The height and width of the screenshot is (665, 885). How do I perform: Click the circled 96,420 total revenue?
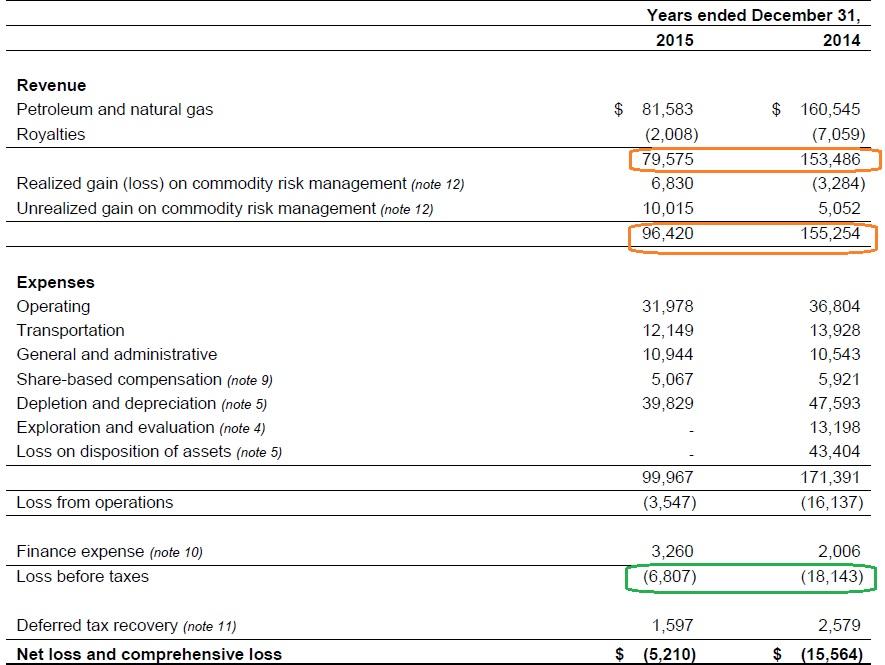[x=667, y=233]
